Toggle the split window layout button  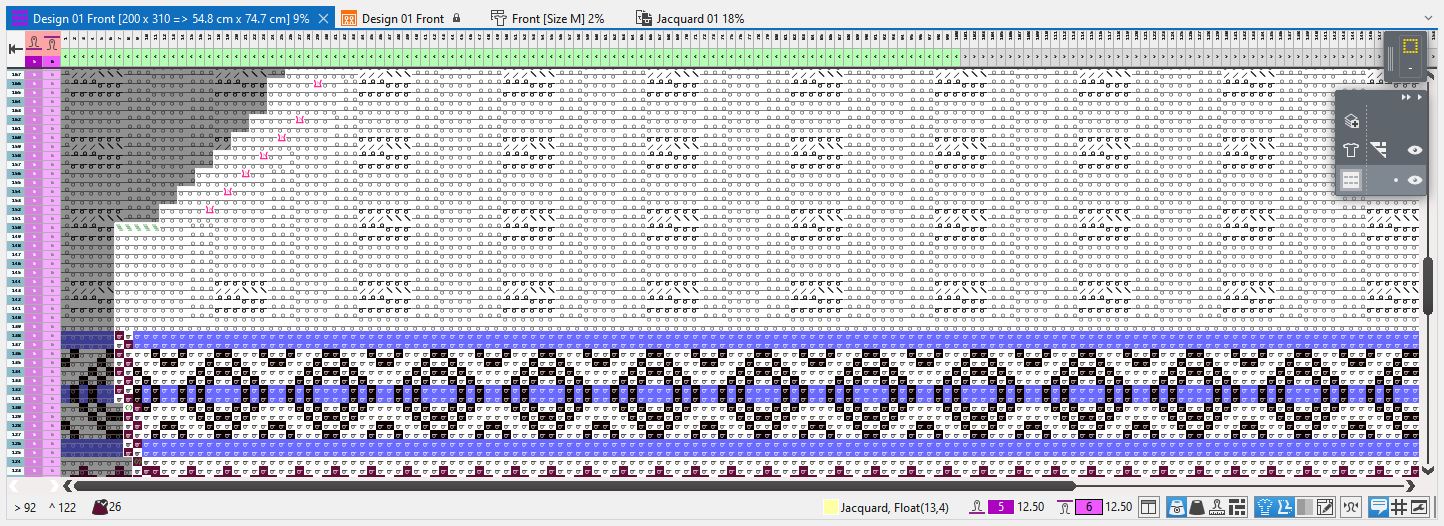tap(1149, 507)
